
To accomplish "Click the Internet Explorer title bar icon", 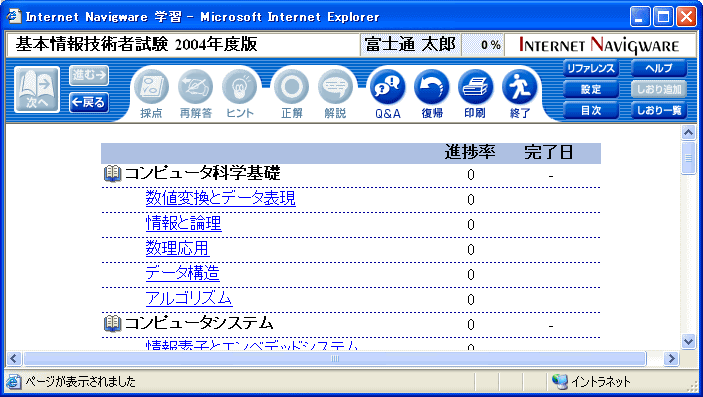I will 14,17.
